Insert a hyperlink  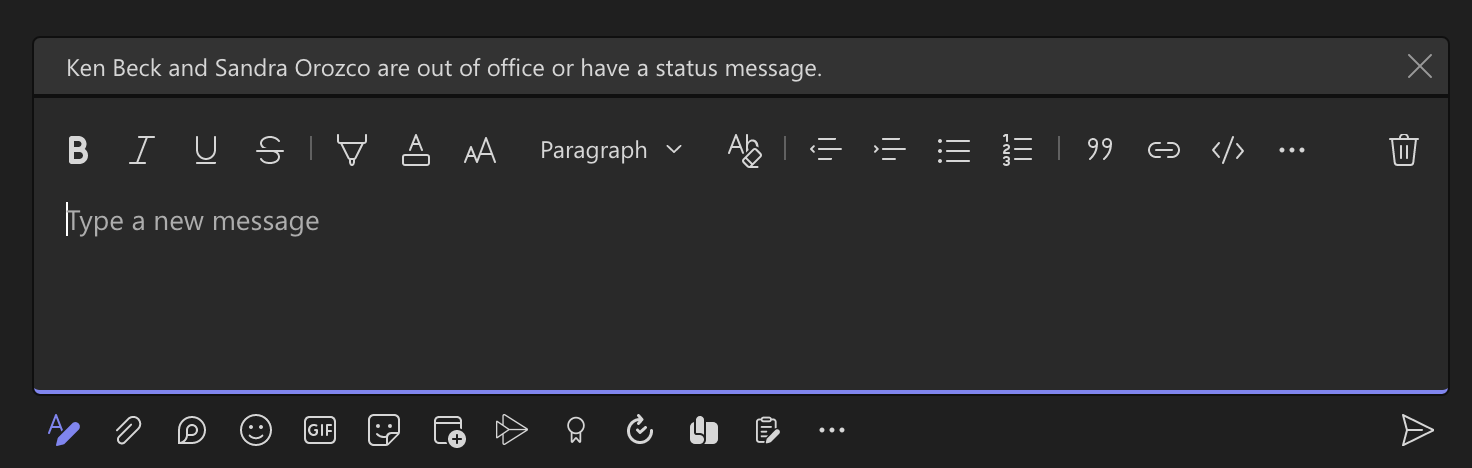1163,151
